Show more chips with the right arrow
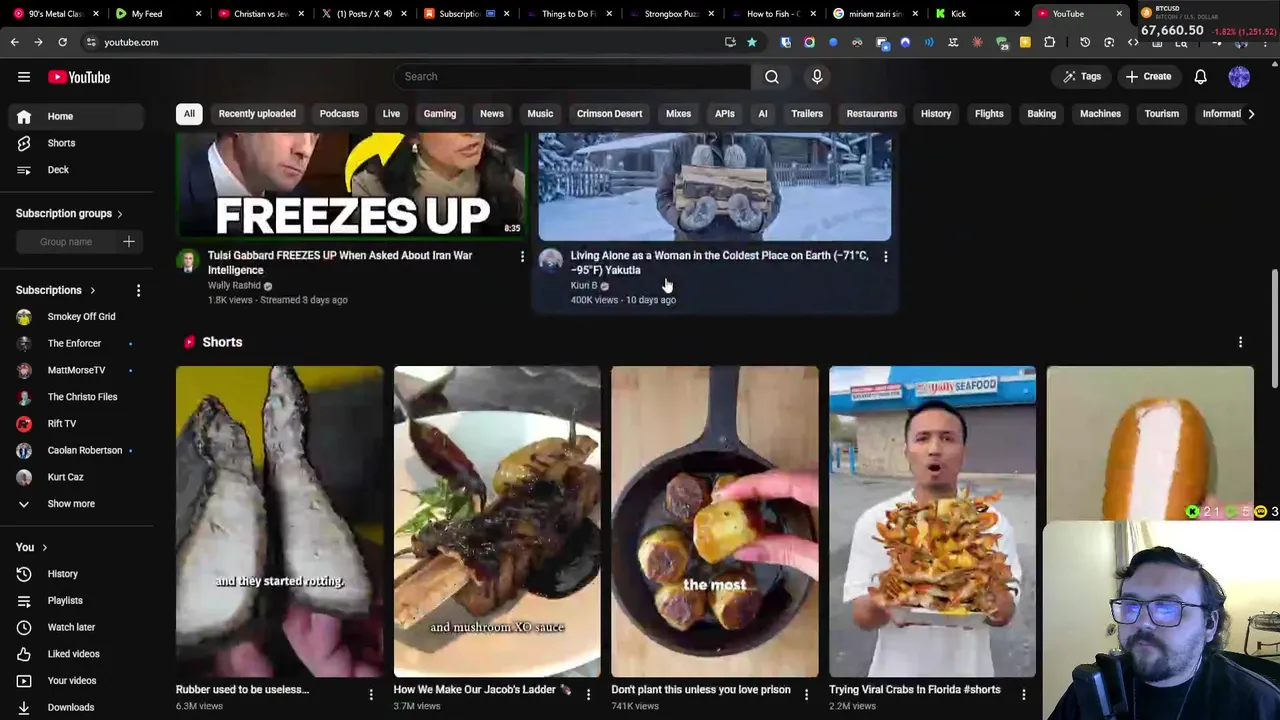This screenshot has width=1280, height=720. coord(1251,114)
